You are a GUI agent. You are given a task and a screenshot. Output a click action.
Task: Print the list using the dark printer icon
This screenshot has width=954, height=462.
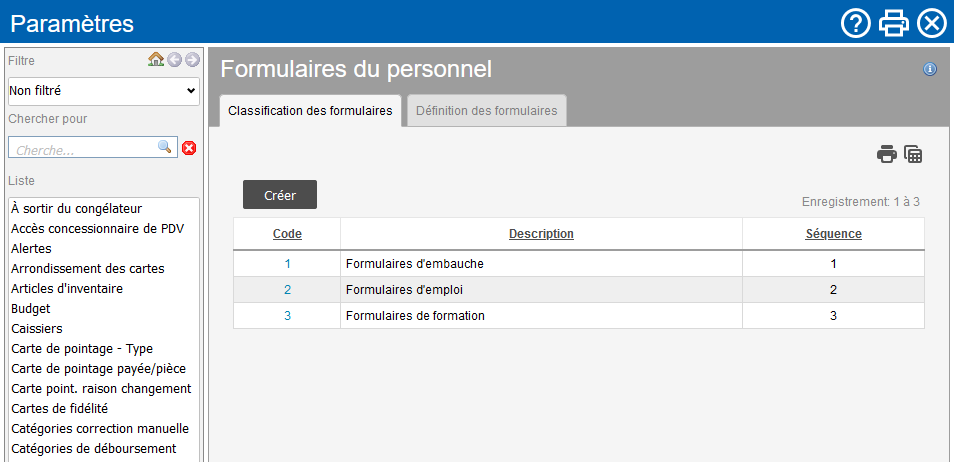point(886,154)
